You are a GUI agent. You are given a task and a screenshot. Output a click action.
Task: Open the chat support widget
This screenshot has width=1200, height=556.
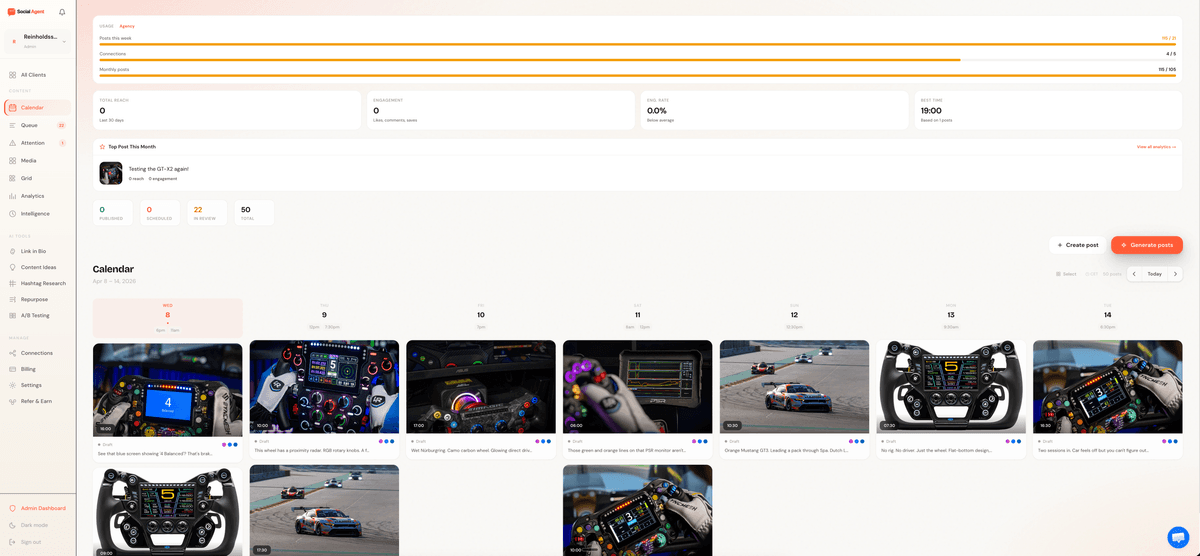1178,537
